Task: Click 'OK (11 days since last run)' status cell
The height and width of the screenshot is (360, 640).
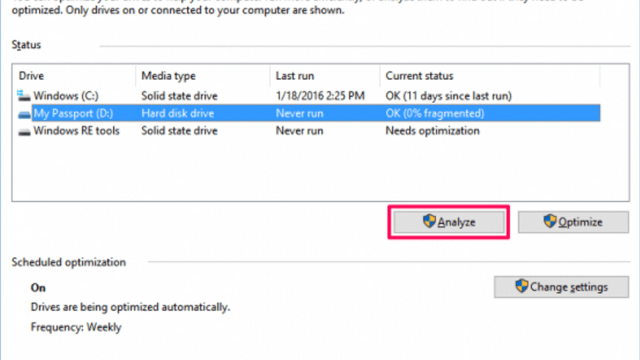Action: point(448,96)
